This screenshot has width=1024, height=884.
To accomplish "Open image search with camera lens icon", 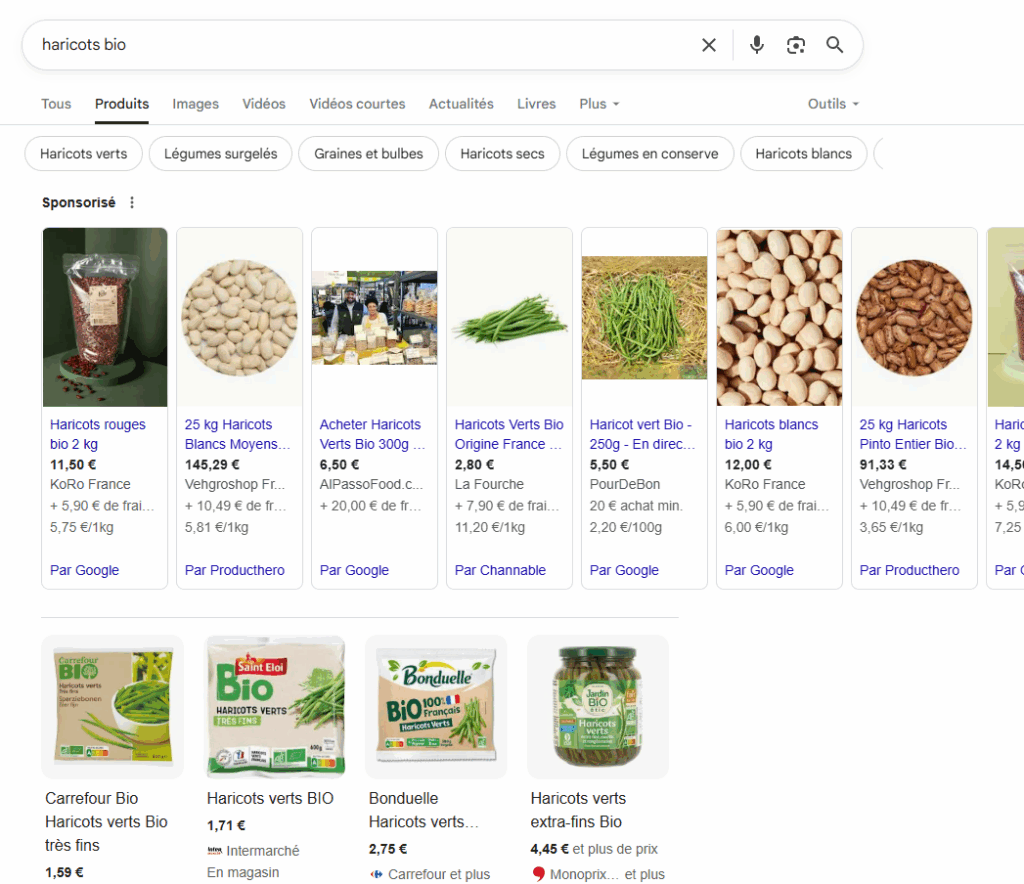I will pos(796,45).
